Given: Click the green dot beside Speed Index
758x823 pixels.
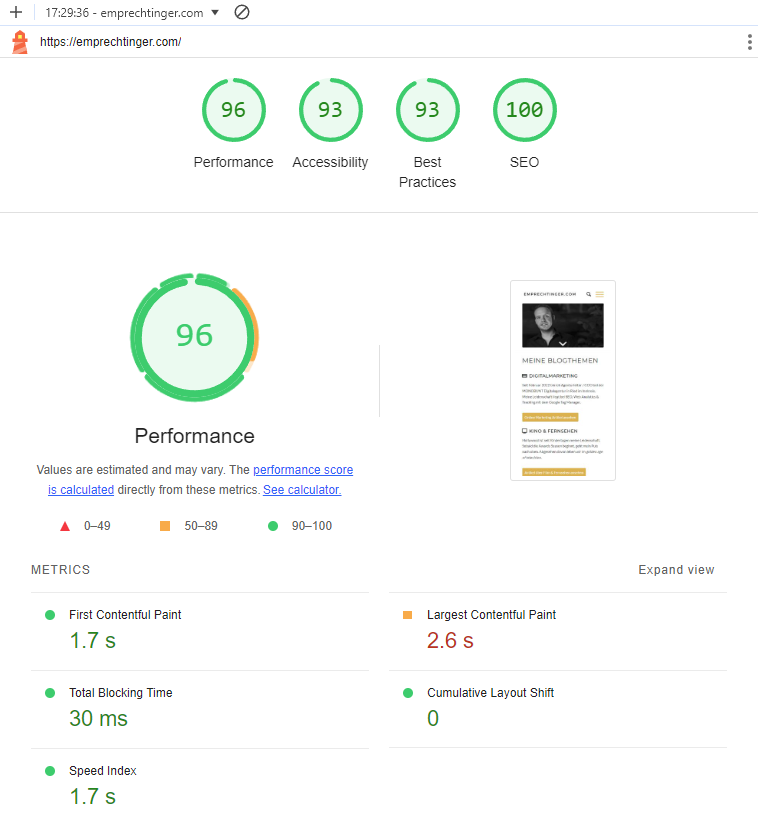Looking at the screenshot, I should pyautogui.click(x=50, y=771).
